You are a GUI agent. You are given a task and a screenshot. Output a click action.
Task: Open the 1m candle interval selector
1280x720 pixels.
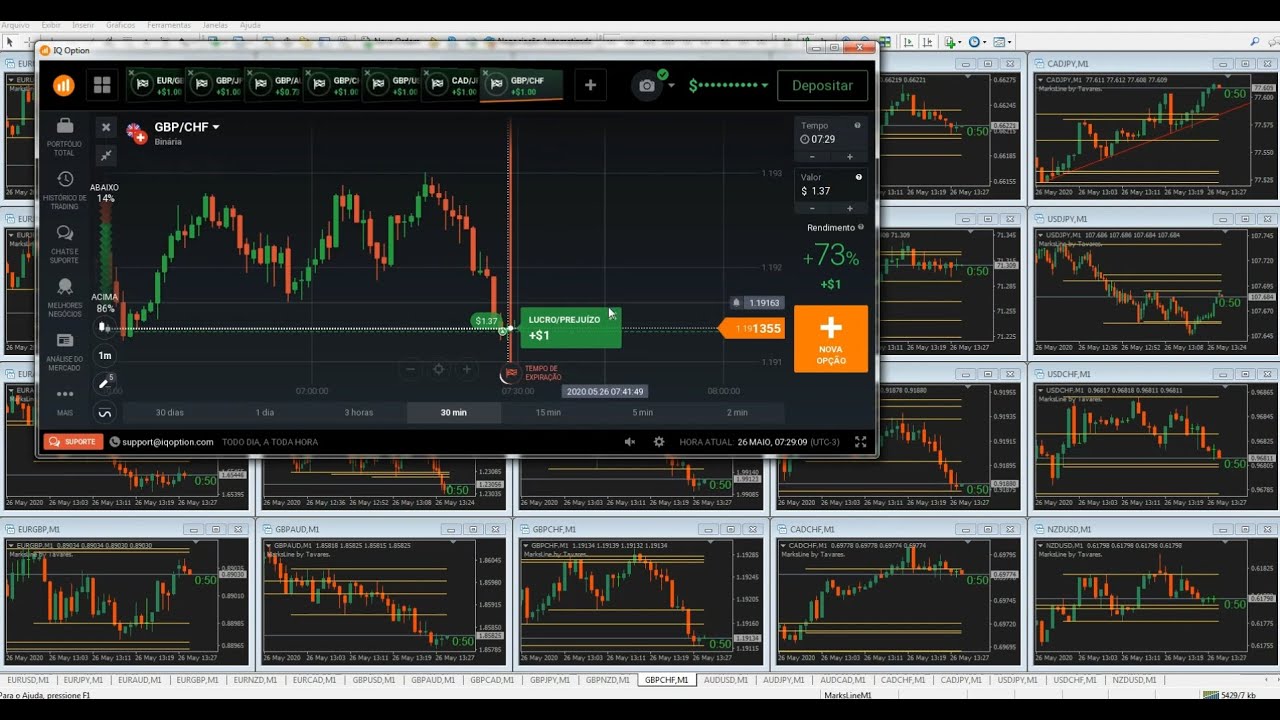coord(105,355)
